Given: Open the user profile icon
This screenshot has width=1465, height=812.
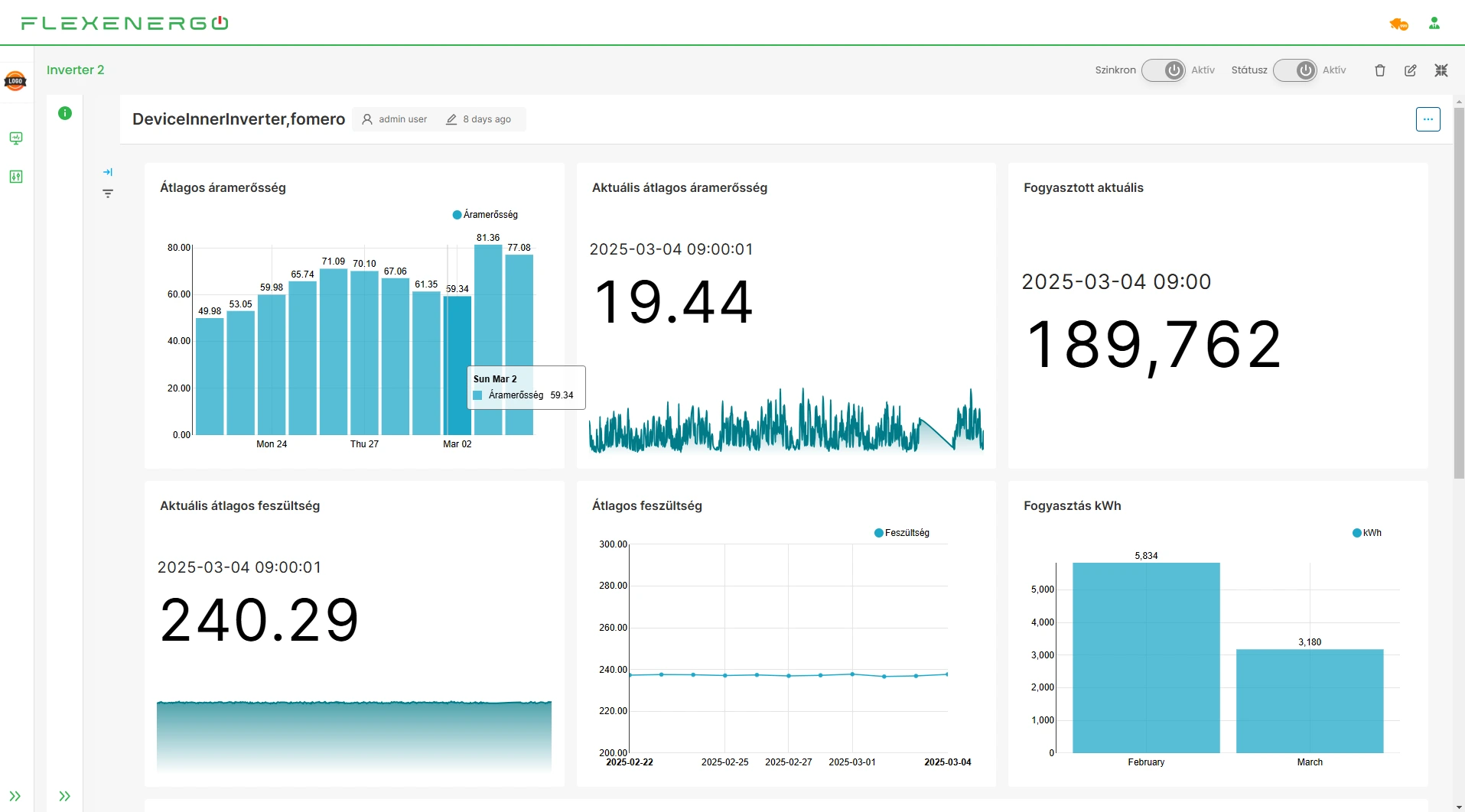Looking at the screenshot, I should coord(1434,24).
